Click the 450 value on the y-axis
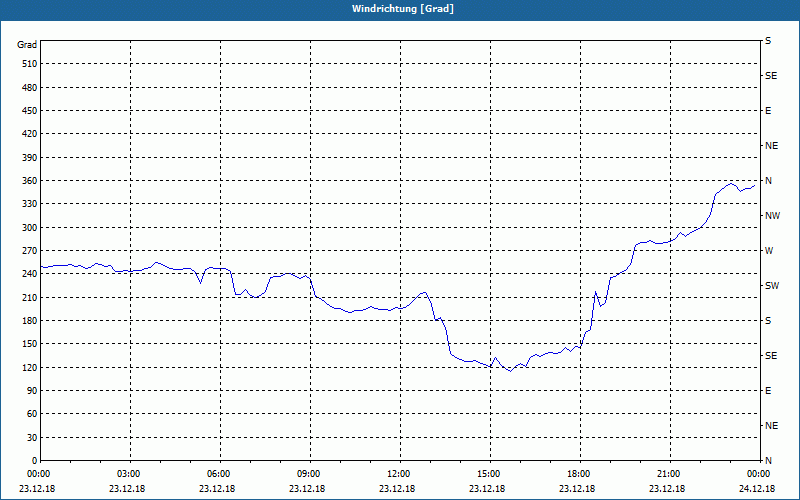This screenshot has height=500, width=800. pos(29,111)
